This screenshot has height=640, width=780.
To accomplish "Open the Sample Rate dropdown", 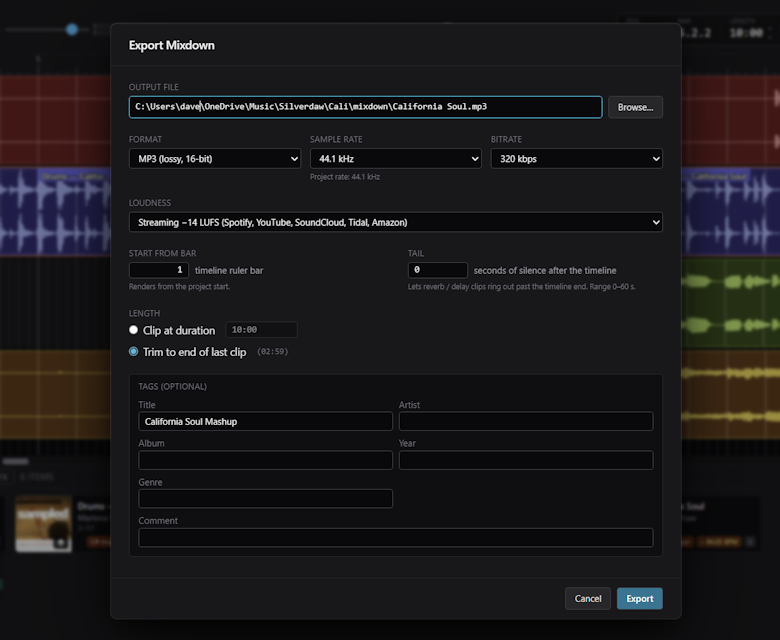I will pos(395,159).
